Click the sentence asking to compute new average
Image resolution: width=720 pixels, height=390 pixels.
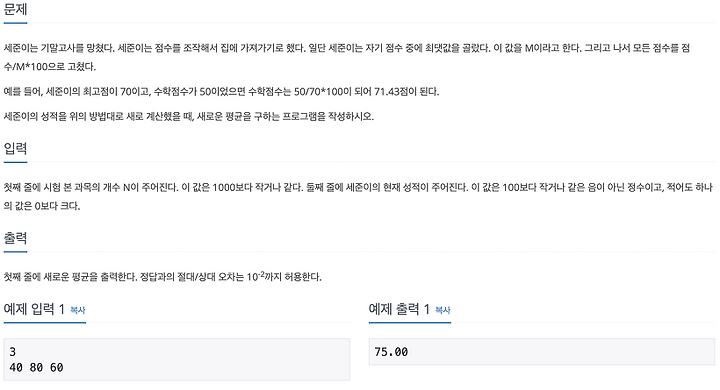point(189,116)
